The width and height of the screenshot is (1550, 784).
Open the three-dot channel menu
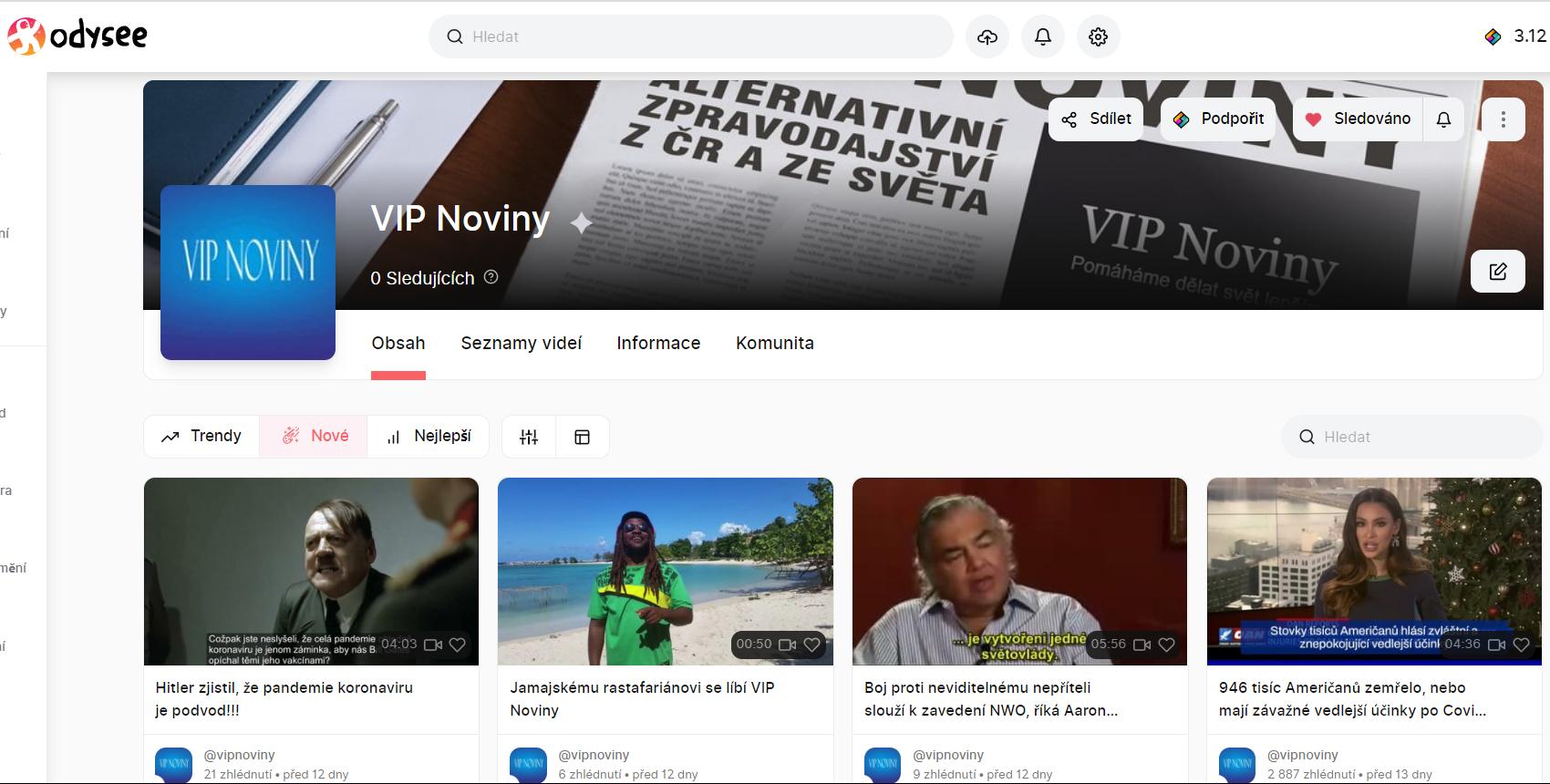pyautogui.click(x=1503, y=119)
